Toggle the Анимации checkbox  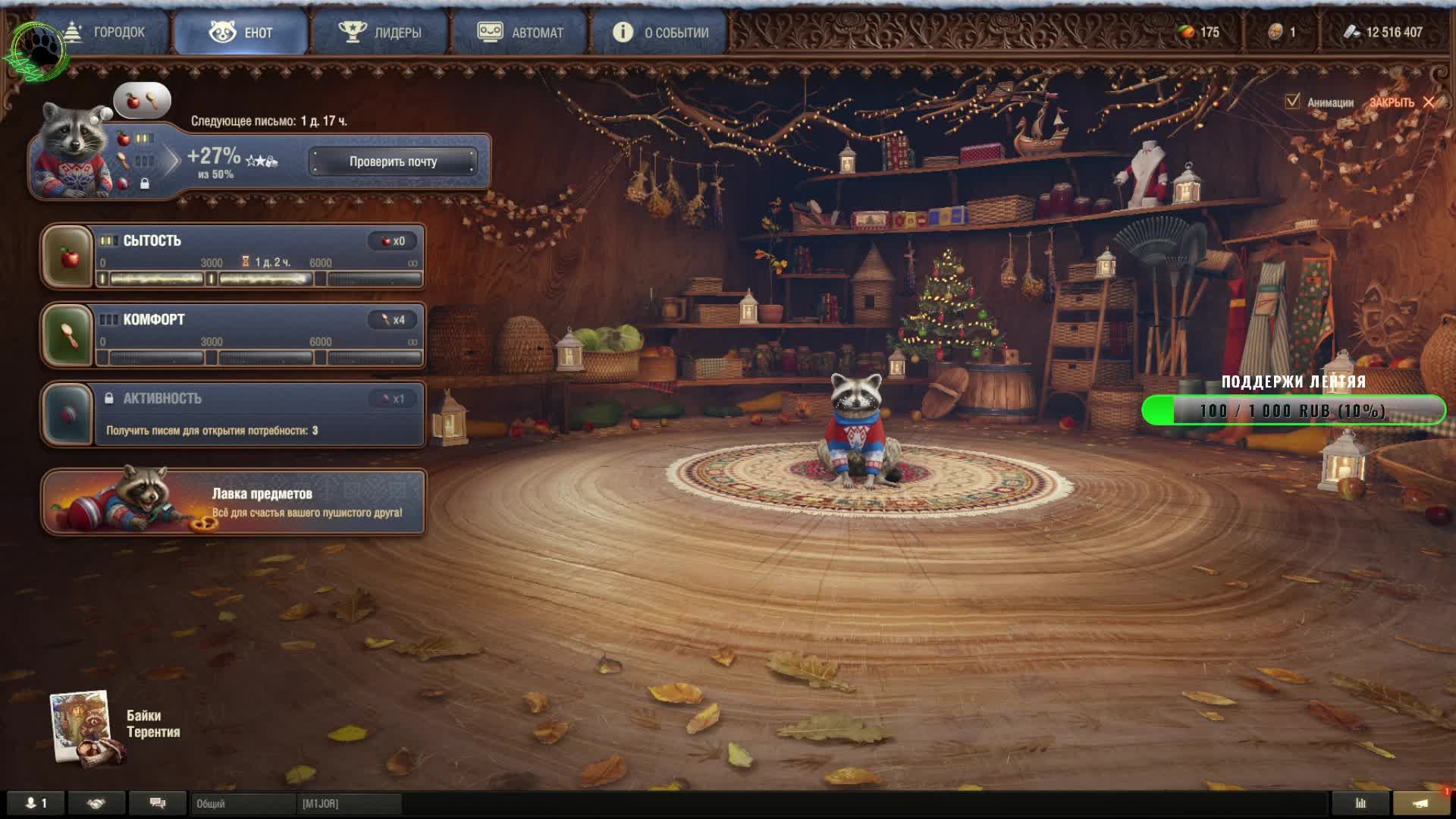point(1293,102)
